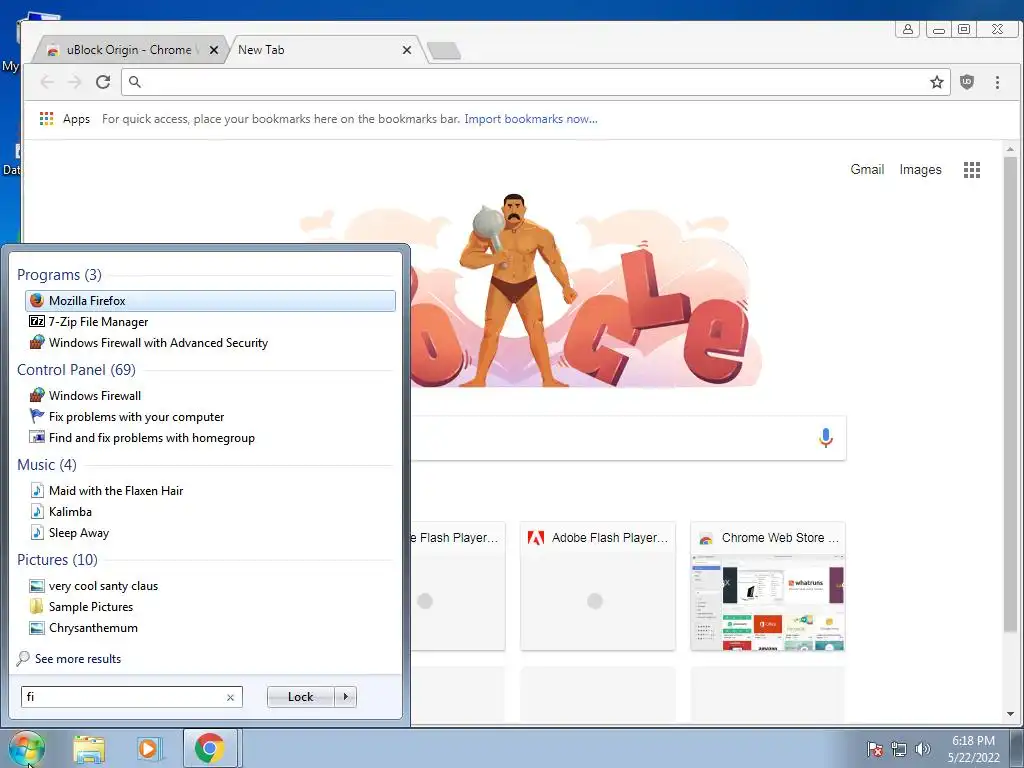1024x768 pixels.
Task: Open the volume speaker tray icon
Action: tap(923, 749)
